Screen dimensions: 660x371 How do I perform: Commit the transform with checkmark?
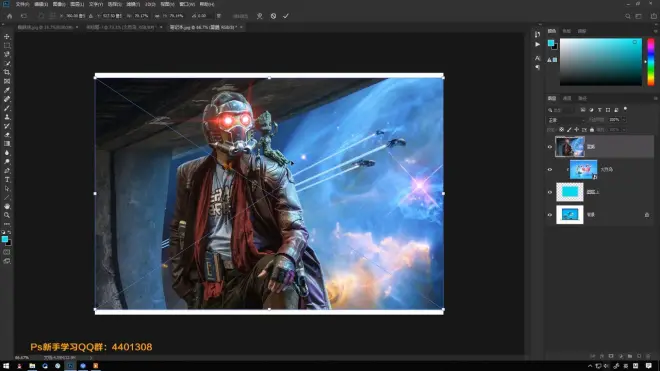tap(286, 16)
